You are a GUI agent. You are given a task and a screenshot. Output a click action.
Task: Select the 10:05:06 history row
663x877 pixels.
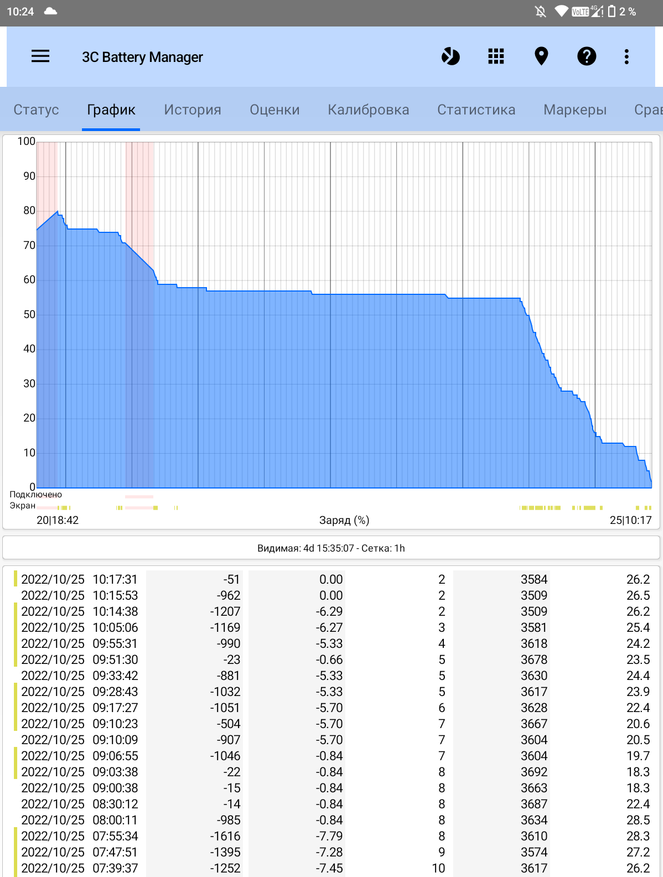click(332, 628)
